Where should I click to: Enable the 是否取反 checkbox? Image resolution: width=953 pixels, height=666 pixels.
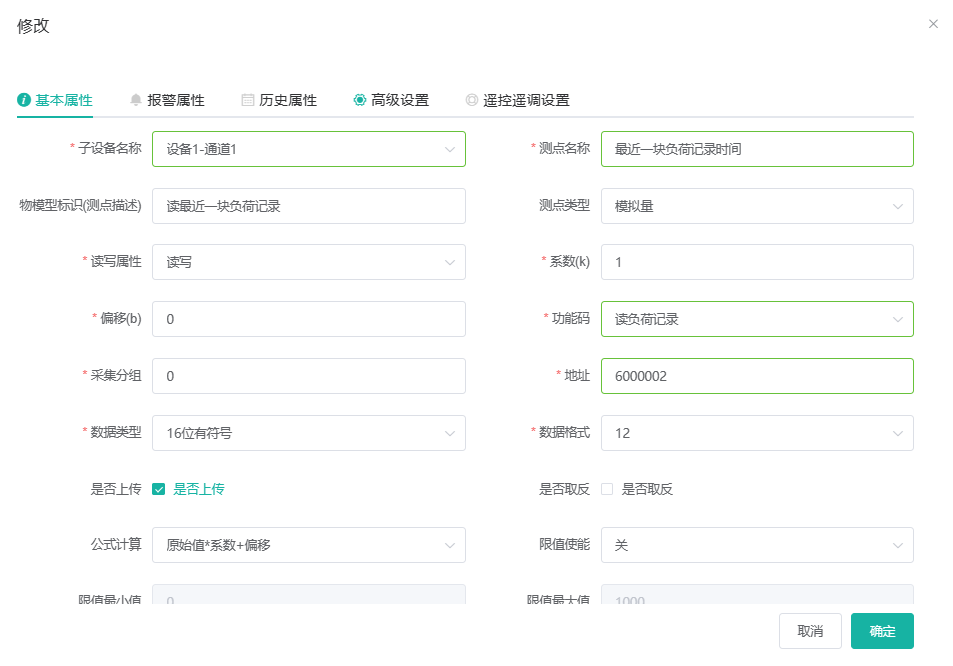(x=607, y=489)
